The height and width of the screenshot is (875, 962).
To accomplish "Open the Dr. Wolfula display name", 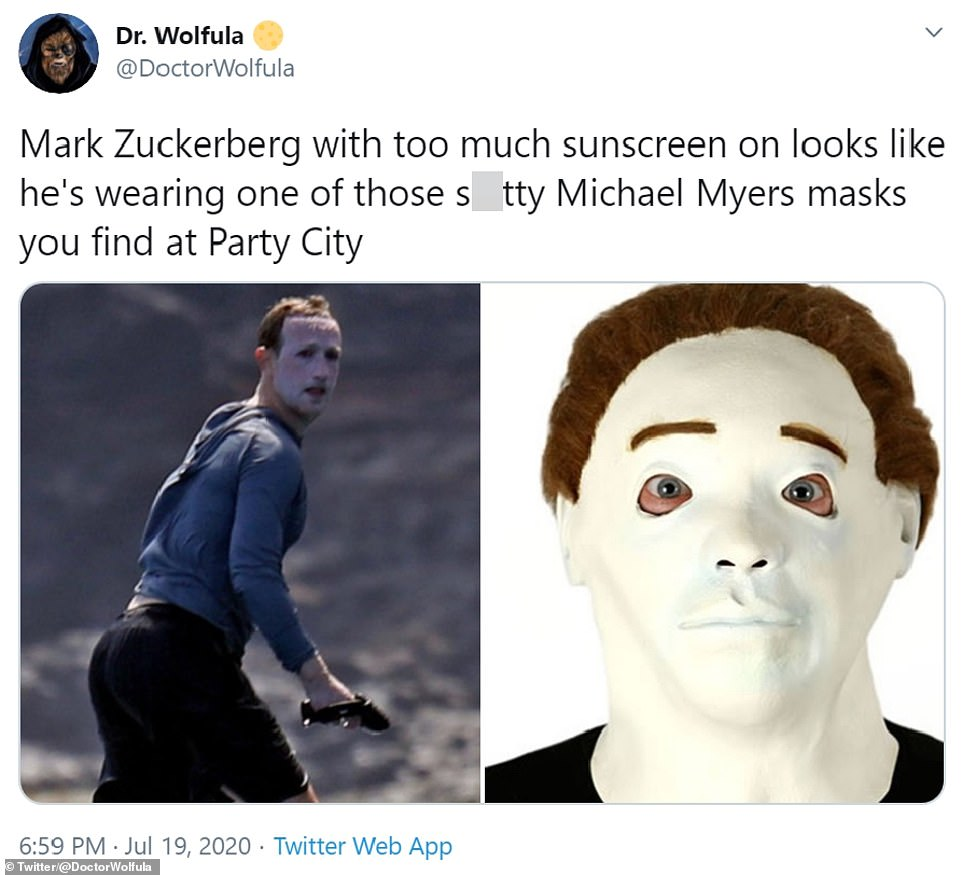I will [180, 36].
